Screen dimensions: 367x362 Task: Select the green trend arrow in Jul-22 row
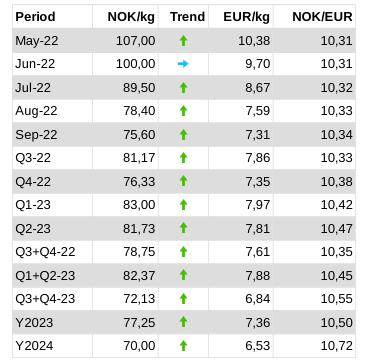coord(183,88)
